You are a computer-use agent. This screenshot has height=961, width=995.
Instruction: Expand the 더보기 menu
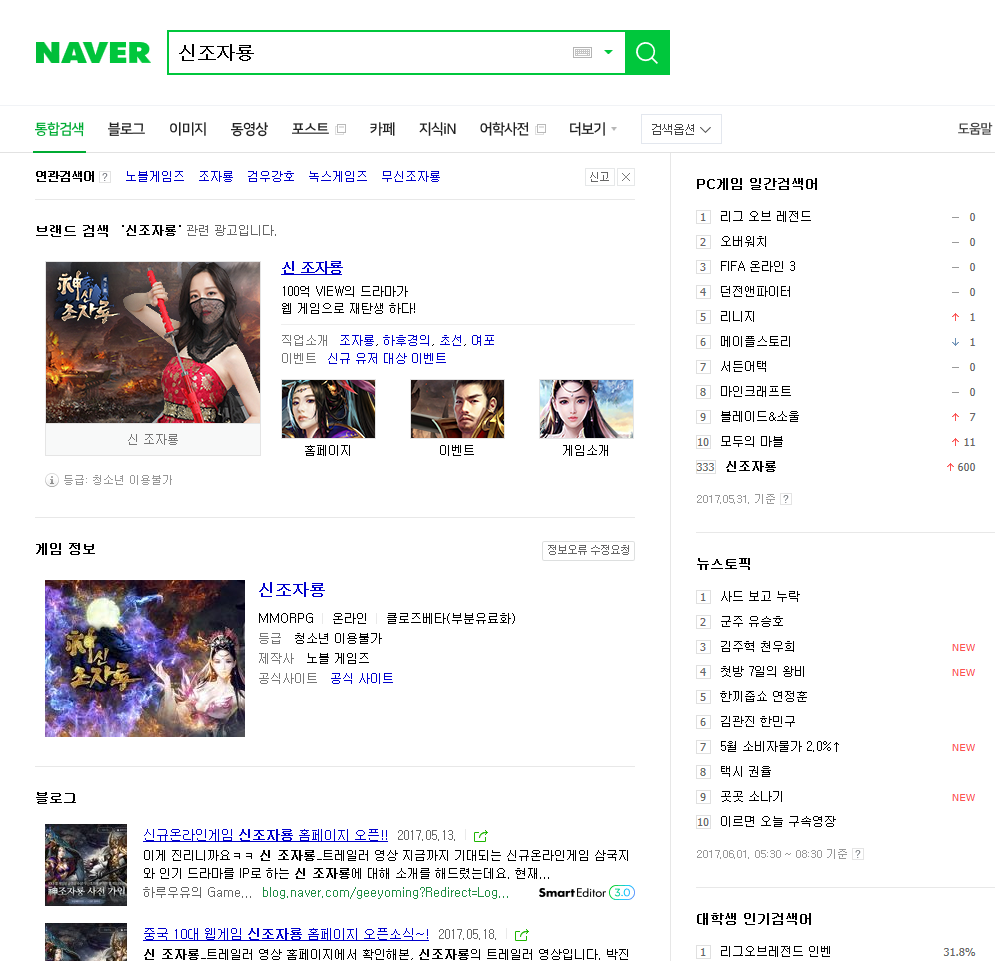tap(593, 129)
